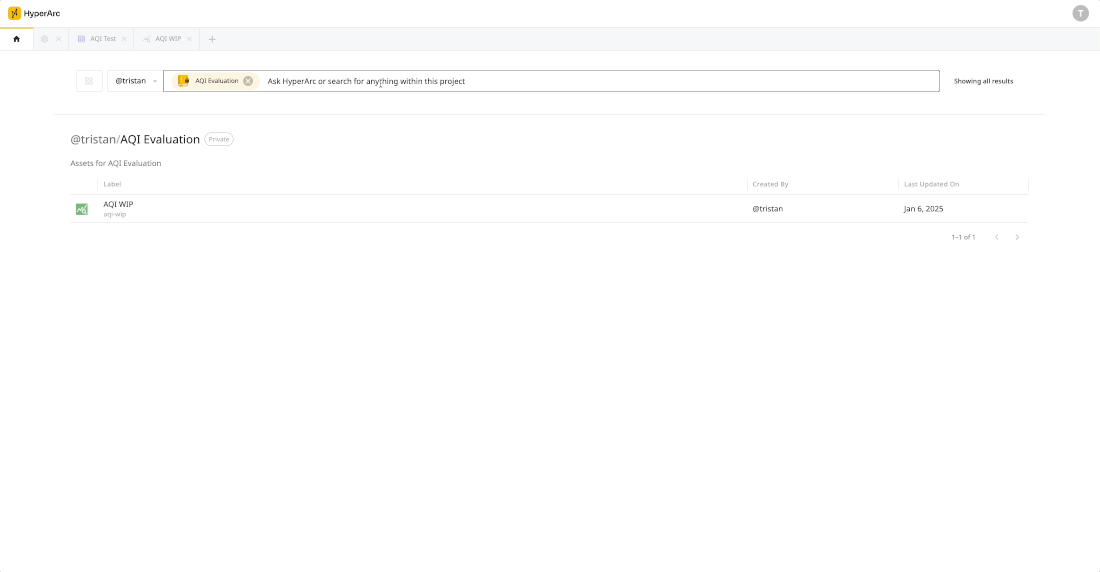Close the AQI Test tab
The height and width of the screenshot is (572, 1100).
(x=124, y=39)
